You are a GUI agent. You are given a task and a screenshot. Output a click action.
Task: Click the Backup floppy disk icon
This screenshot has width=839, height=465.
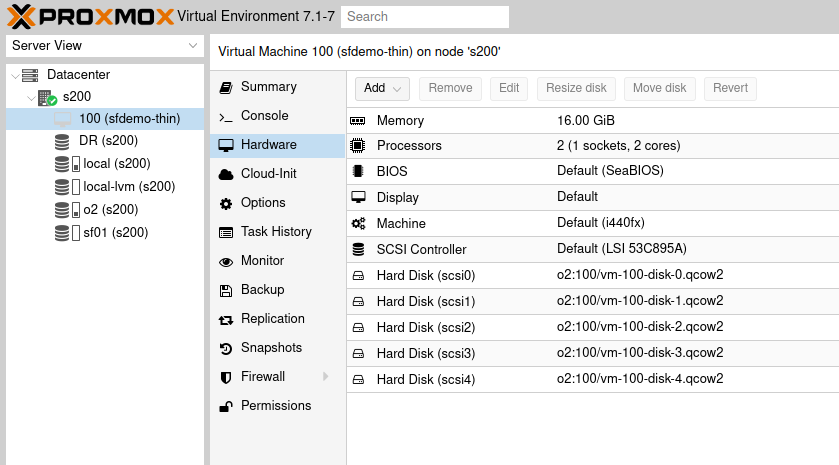click(x=226, y=291)
